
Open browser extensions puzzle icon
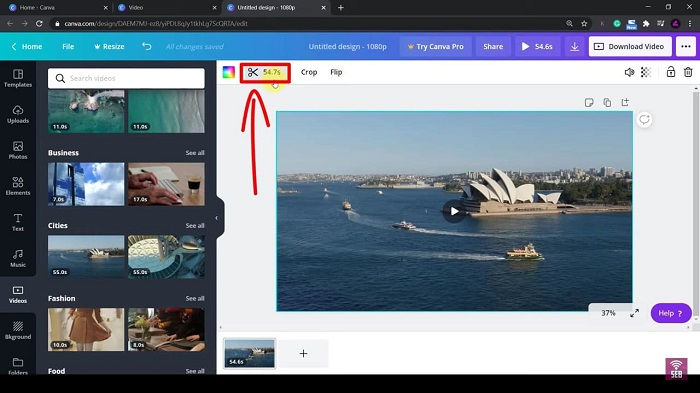(646, 23)
